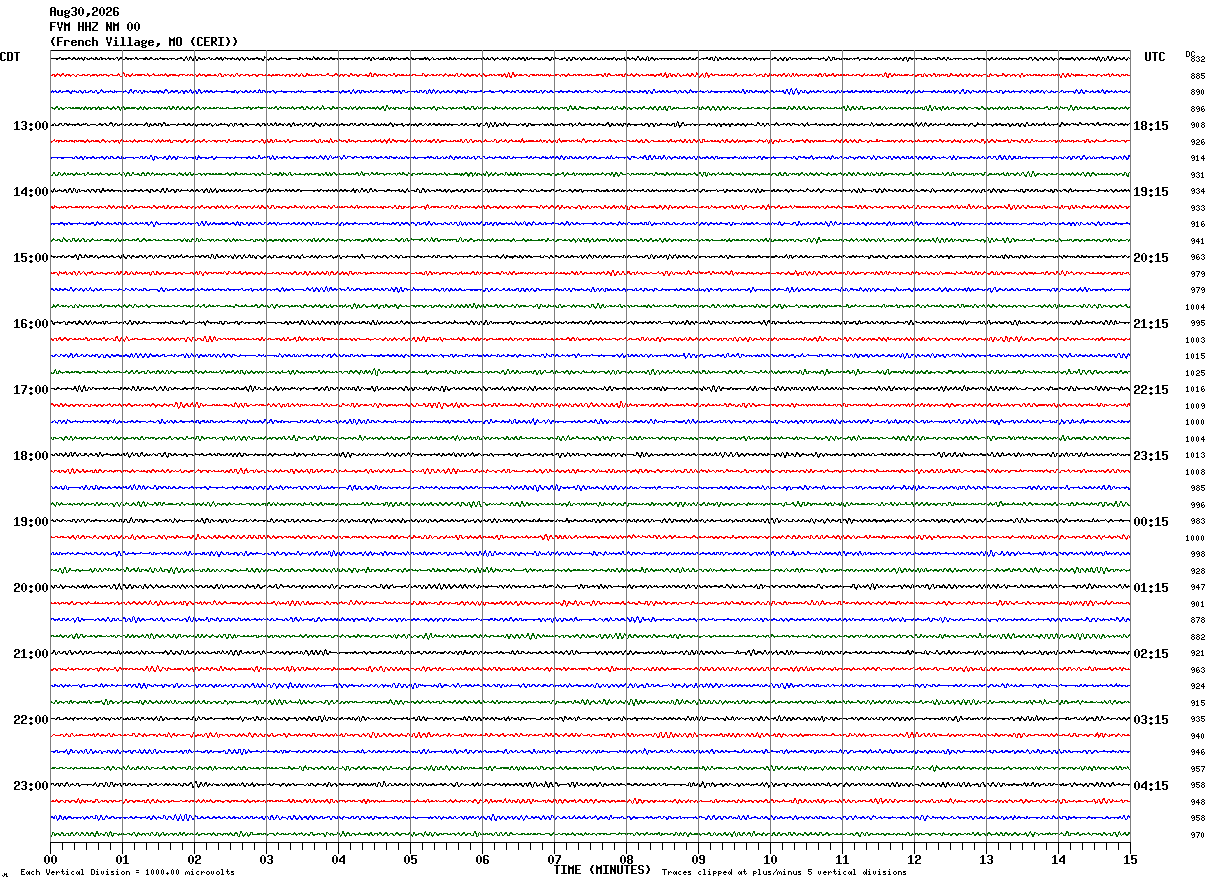Click minute marker 15 on time axis
This screenshot has height=886, width=1210.
point(1130,859)
